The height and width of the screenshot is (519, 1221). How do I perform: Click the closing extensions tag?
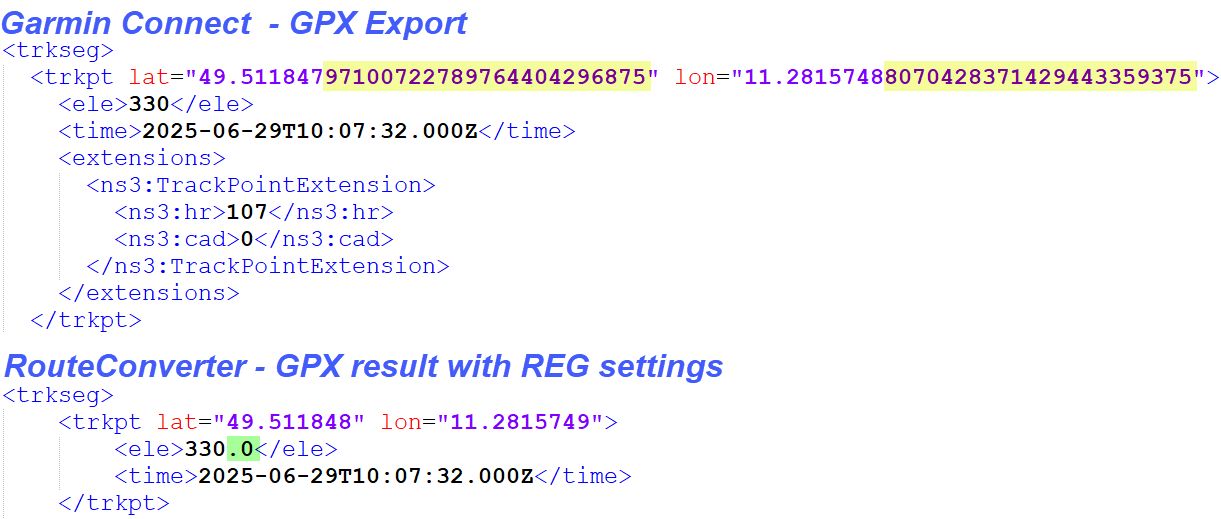tap(149, 293)
